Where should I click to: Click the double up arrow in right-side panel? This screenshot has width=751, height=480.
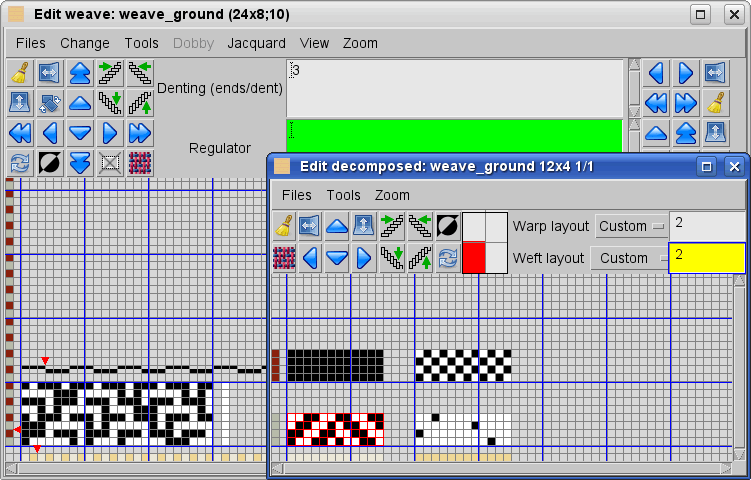point(685,133)
